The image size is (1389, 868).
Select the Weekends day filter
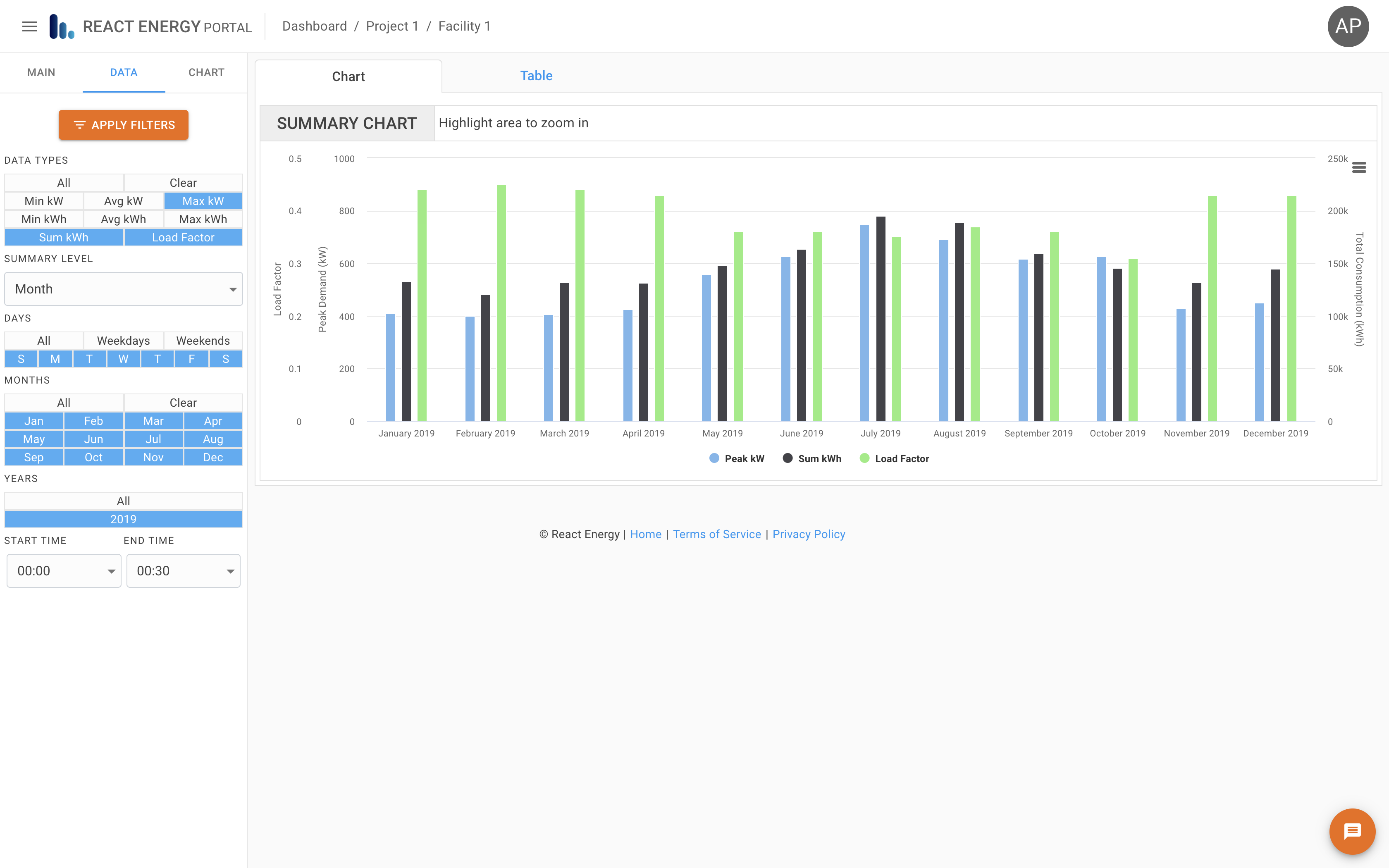click(203, 341)
